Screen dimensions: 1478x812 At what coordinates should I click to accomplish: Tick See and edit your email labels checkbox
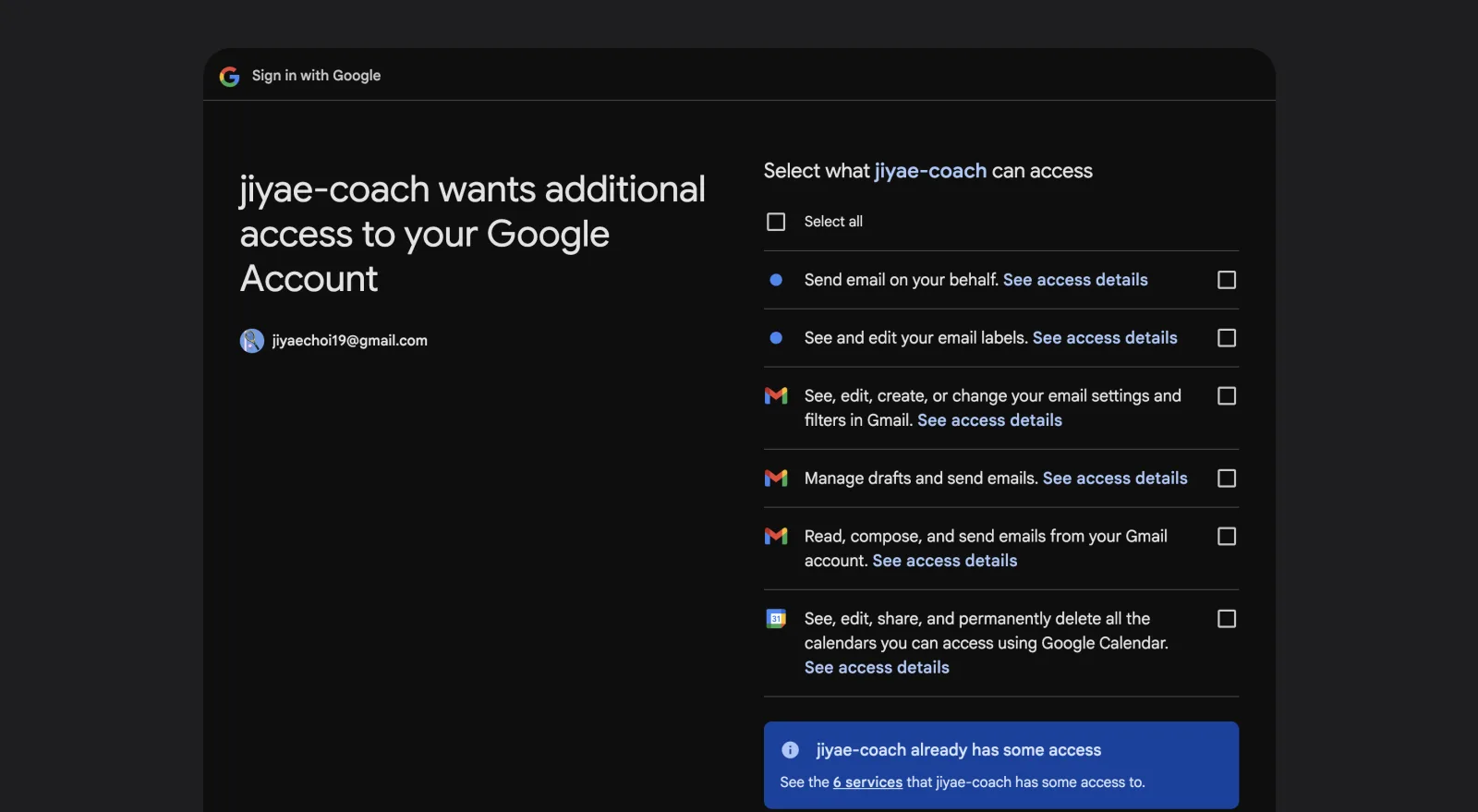[1227, 338]
